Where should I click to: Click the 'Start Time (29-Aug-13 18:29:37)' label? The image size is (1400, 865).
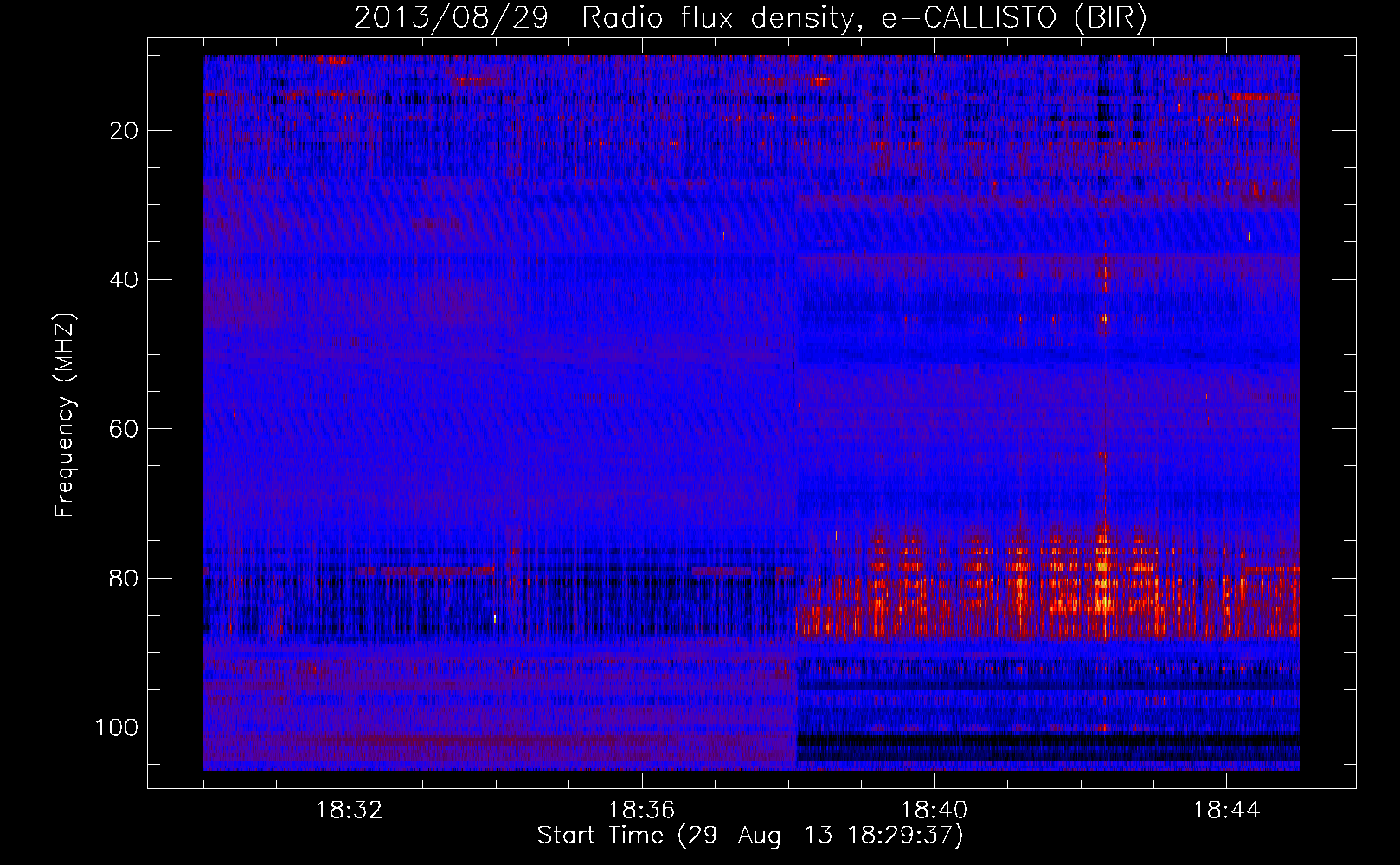click(x=750, y=836)
